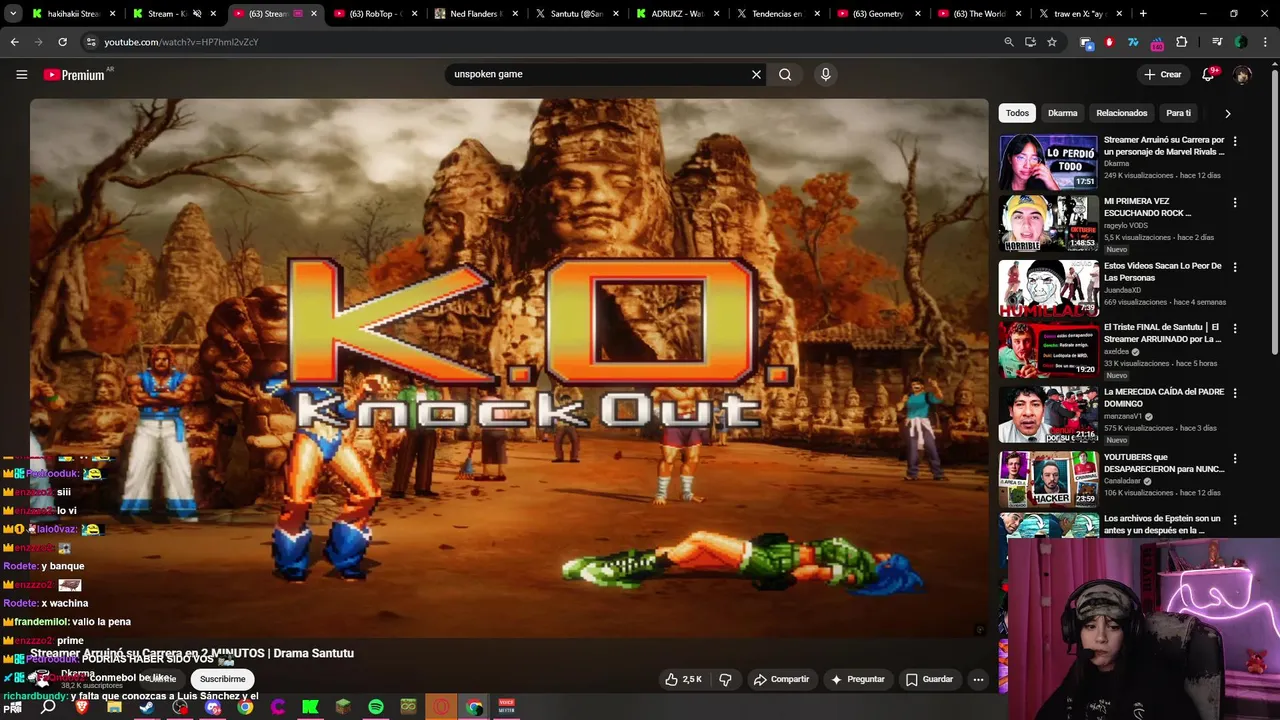Open options for El Triste FINAL video
1280x720 pixels.
pos(1235,328)
